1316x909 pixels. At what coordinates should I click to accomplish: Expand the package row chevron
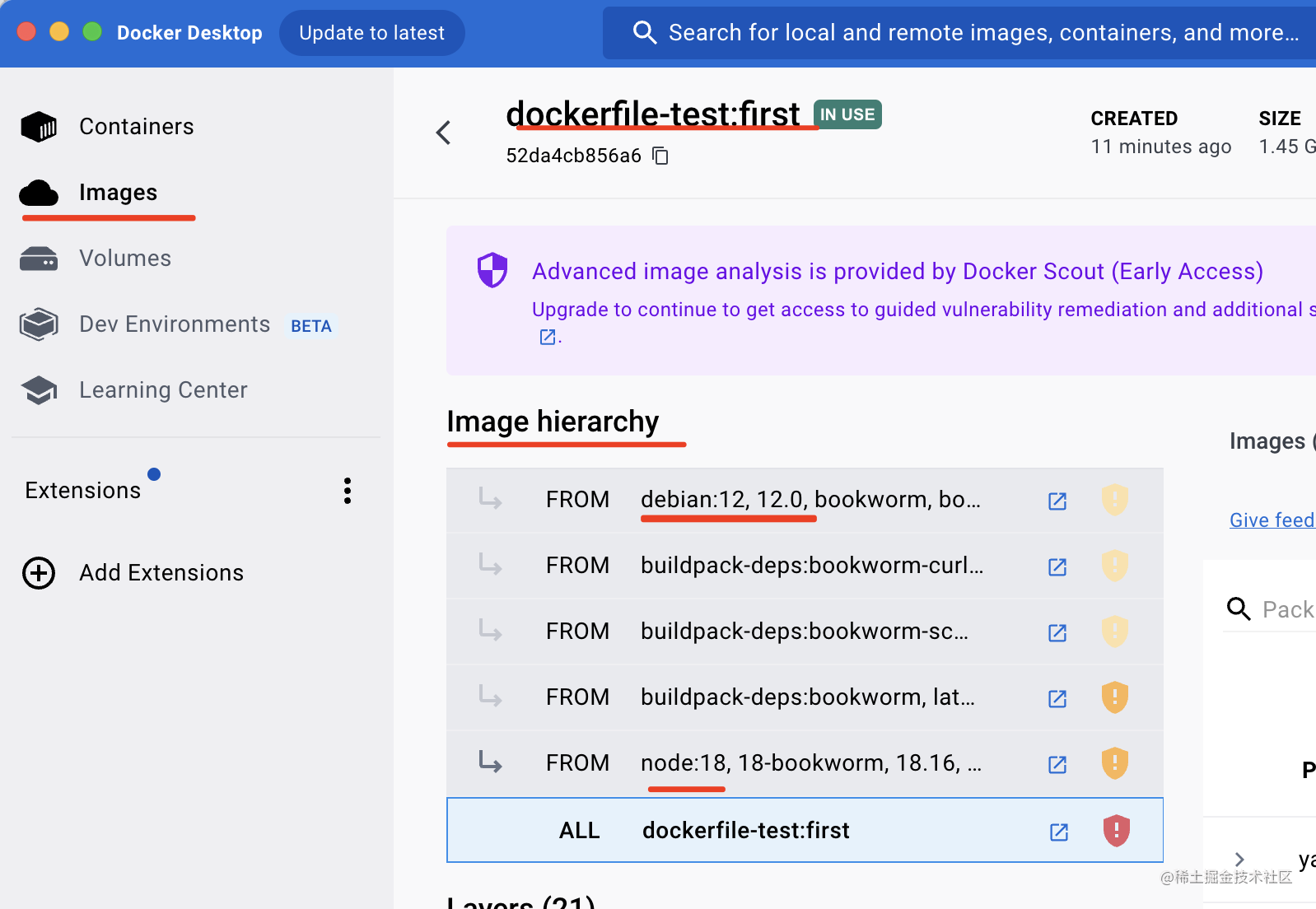[1239, 860]
